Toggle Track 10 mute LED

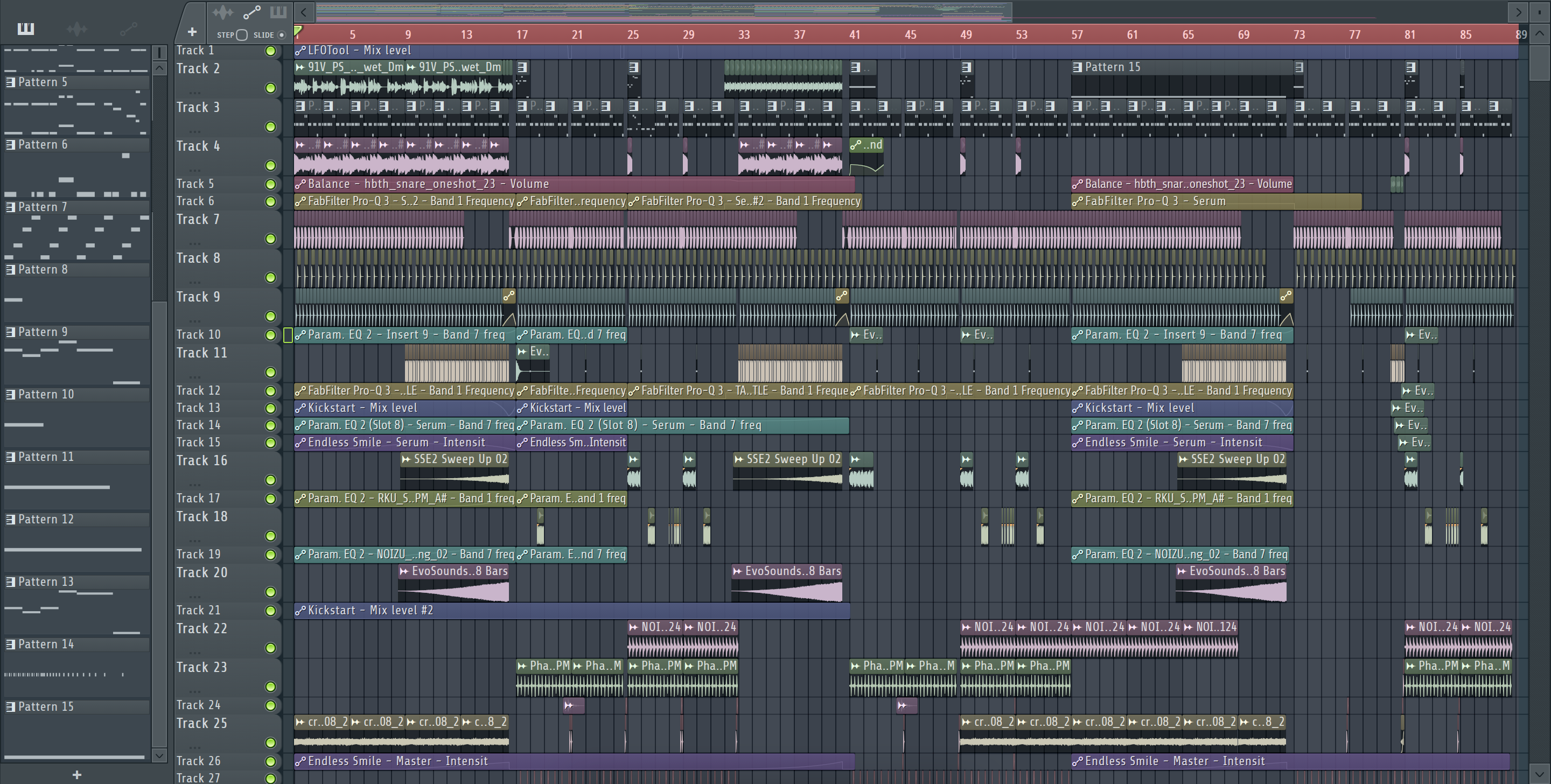[271, 335]
